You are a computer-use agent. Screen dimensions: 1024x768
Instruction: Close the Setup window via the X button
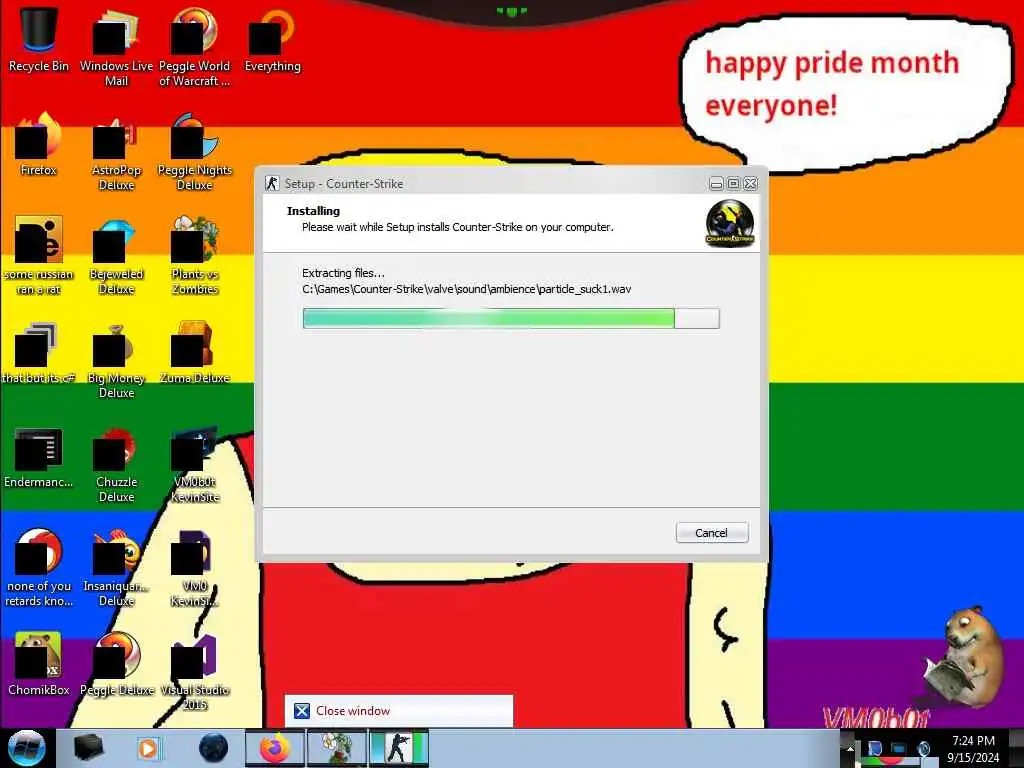click(x=750, y=184)
